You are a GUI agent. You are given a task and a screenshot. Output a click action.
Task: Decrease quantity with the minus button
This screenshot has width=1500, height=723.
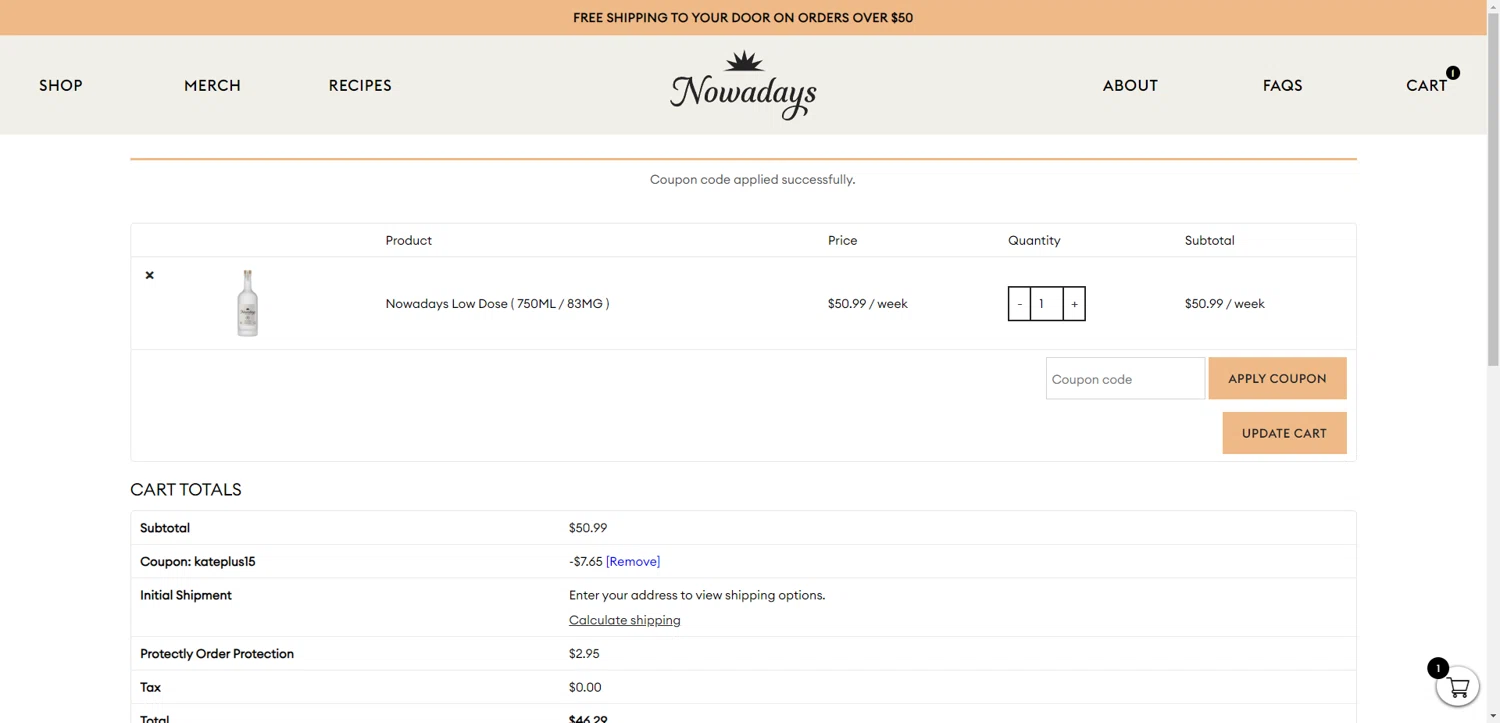[1019, 304]
